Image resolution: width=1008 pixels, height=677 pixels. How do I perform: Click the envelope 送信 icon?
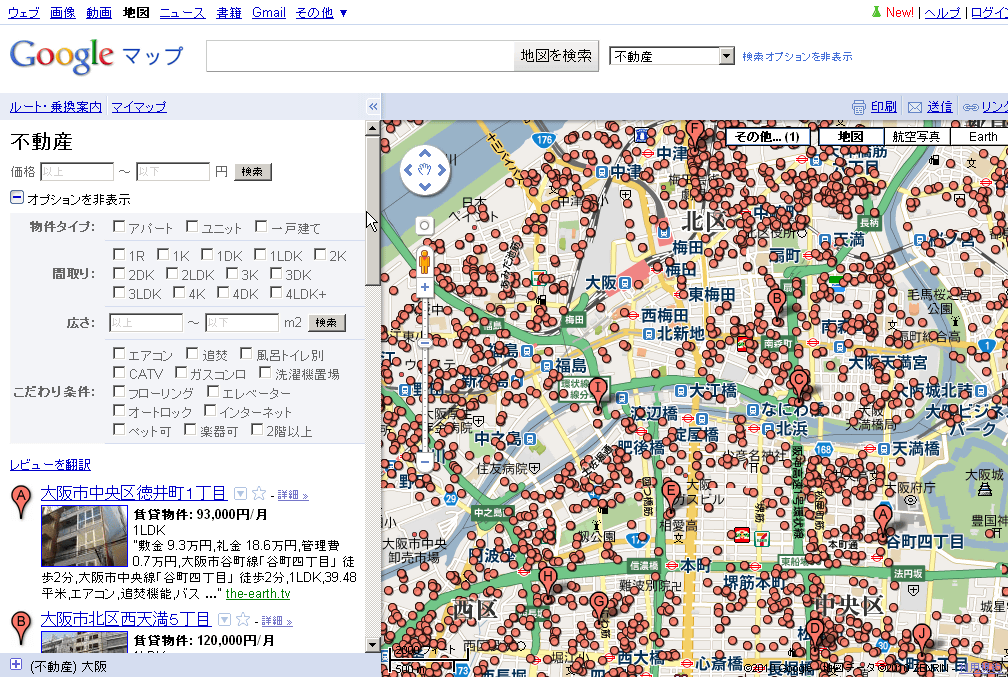click(914, 107)
